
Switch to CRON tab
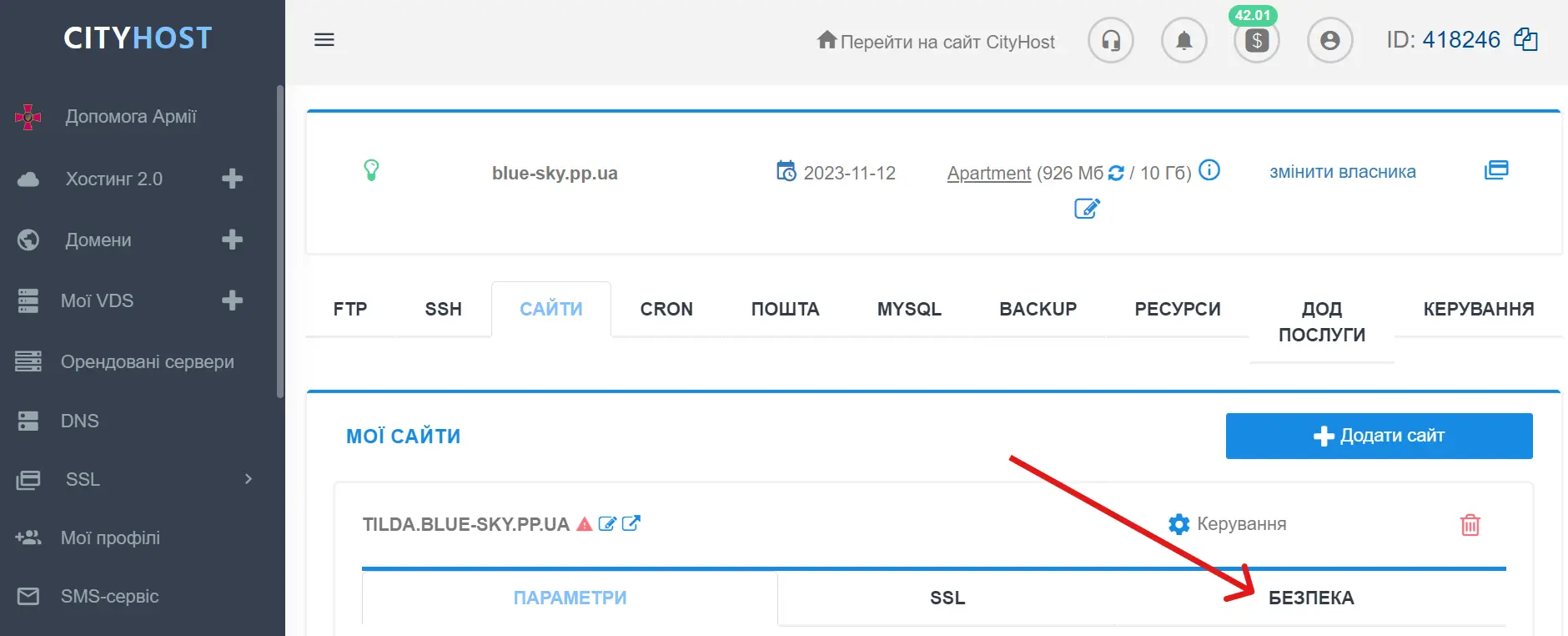666,309
